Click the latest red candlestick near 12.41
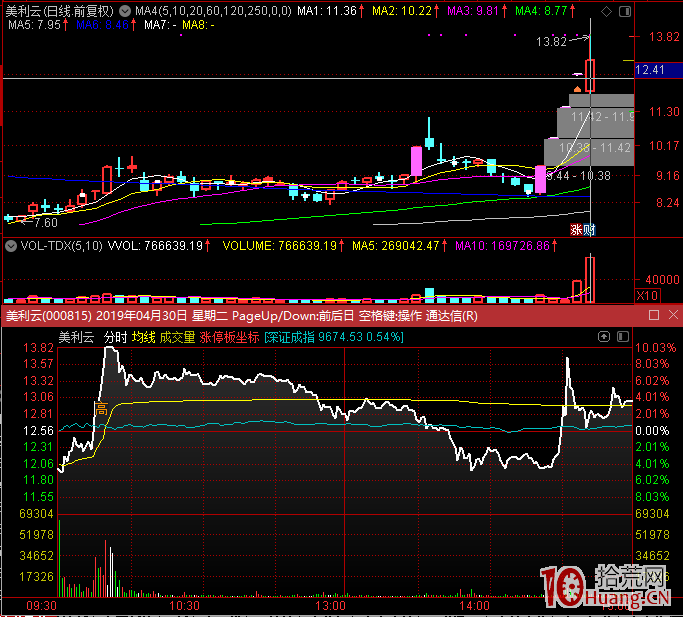The width and height of the screenshot is (683, 617). click(590, 76)
